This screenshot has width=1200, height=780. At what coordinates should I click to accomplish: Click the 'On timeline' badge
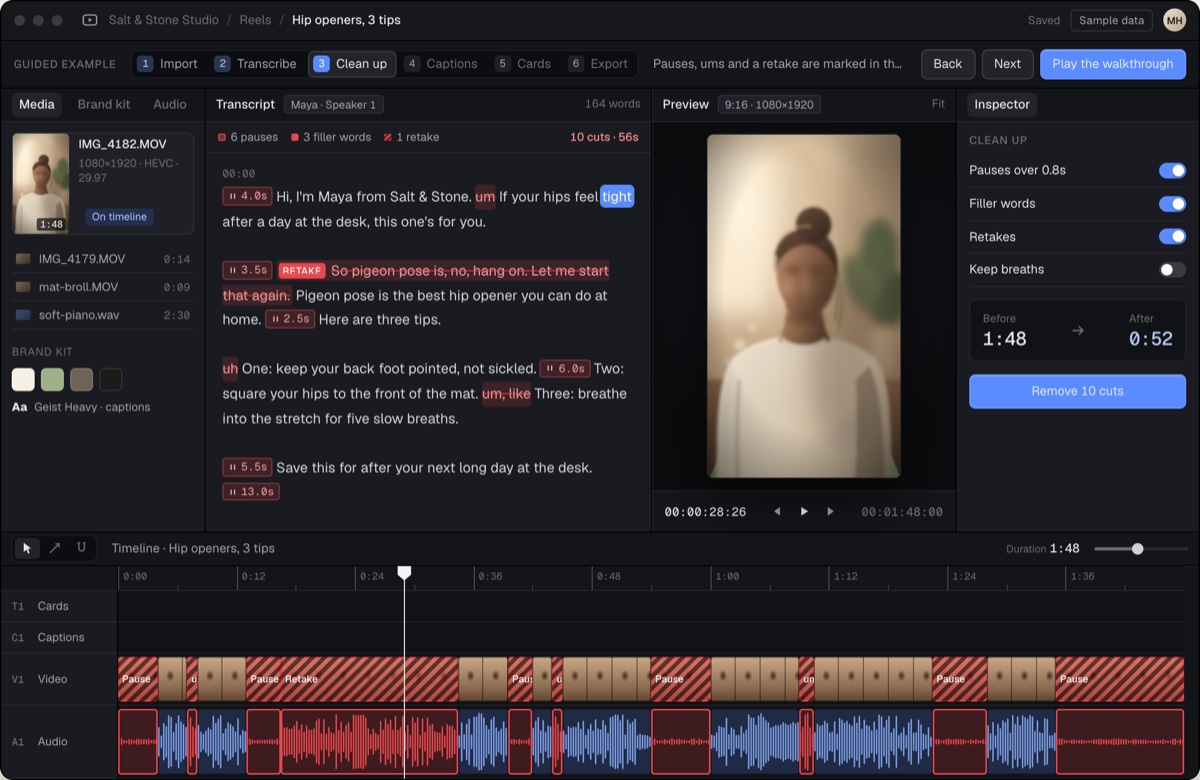pyautogui.click(x=119, y=217)
